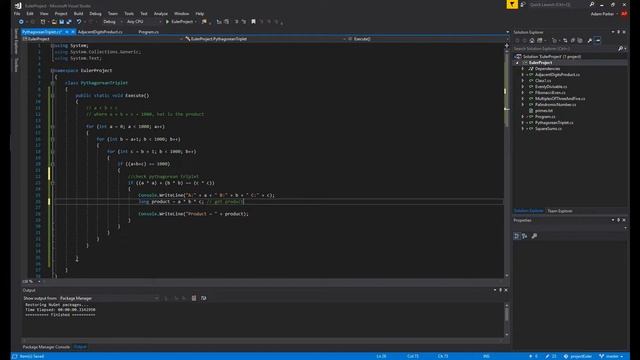Toggle the Preview Selected Items icon
640x360 pixels.
click(x=598, y=40)
